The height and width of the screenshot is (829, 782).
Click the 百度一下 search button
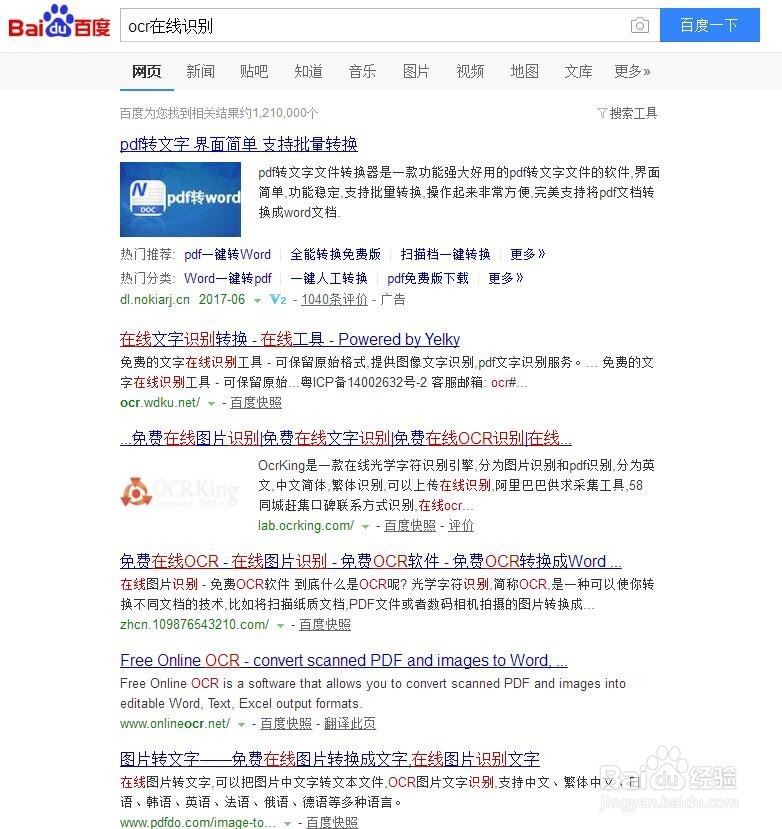pyautogui.click(x=710, y=25)
